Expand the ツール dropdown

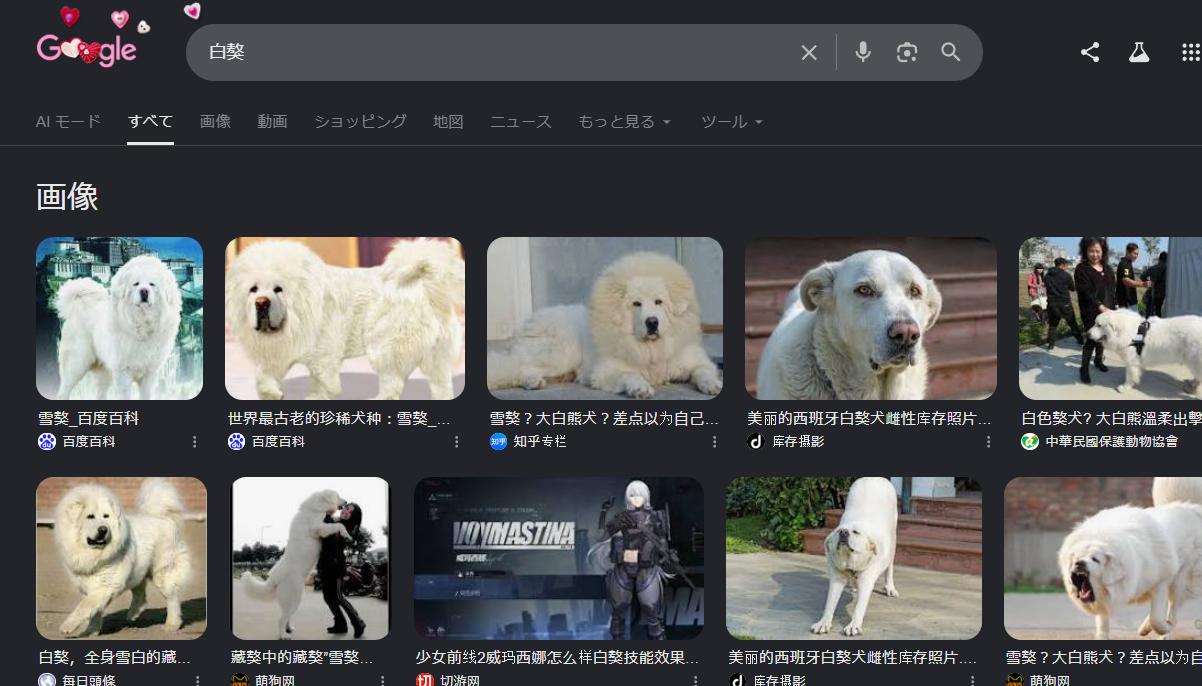coord(731,122)
